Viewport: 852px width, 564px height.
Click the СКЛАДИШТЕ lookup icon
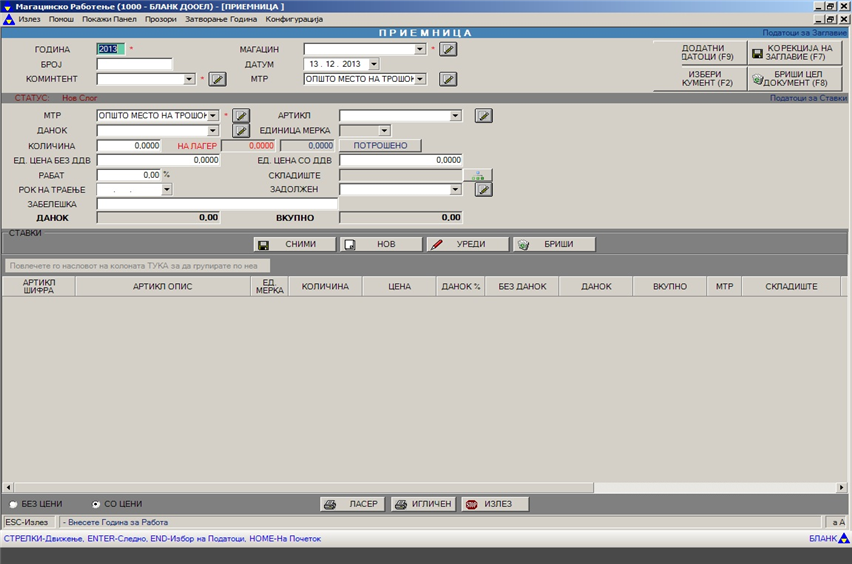click(477, 175)
